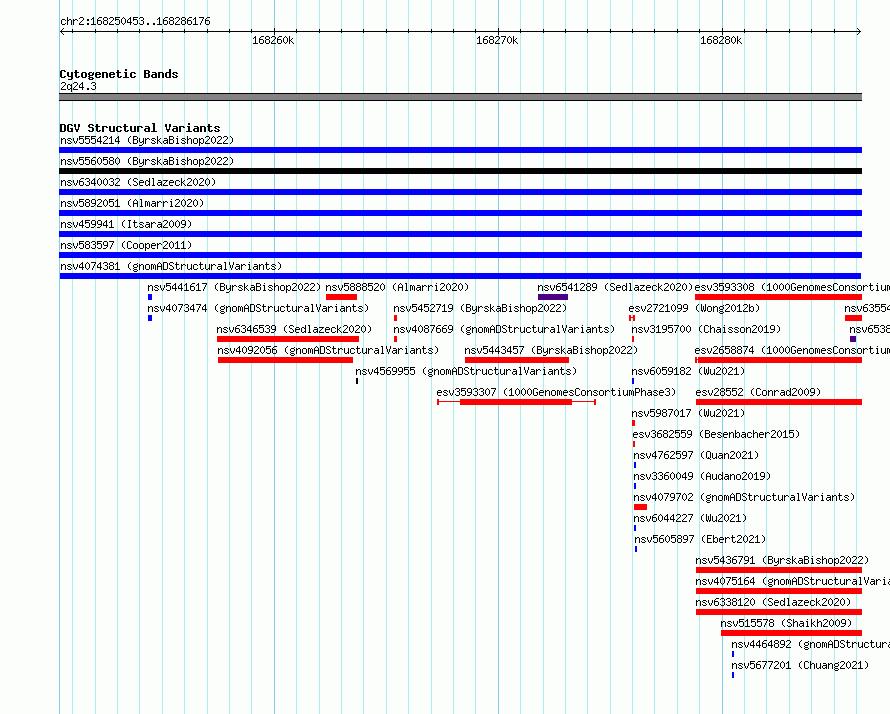This screenshot has width=890, height=714.
Task: Open variant nsv5554214 (ByrskaBishop2022)
Action: click(147, 140)
